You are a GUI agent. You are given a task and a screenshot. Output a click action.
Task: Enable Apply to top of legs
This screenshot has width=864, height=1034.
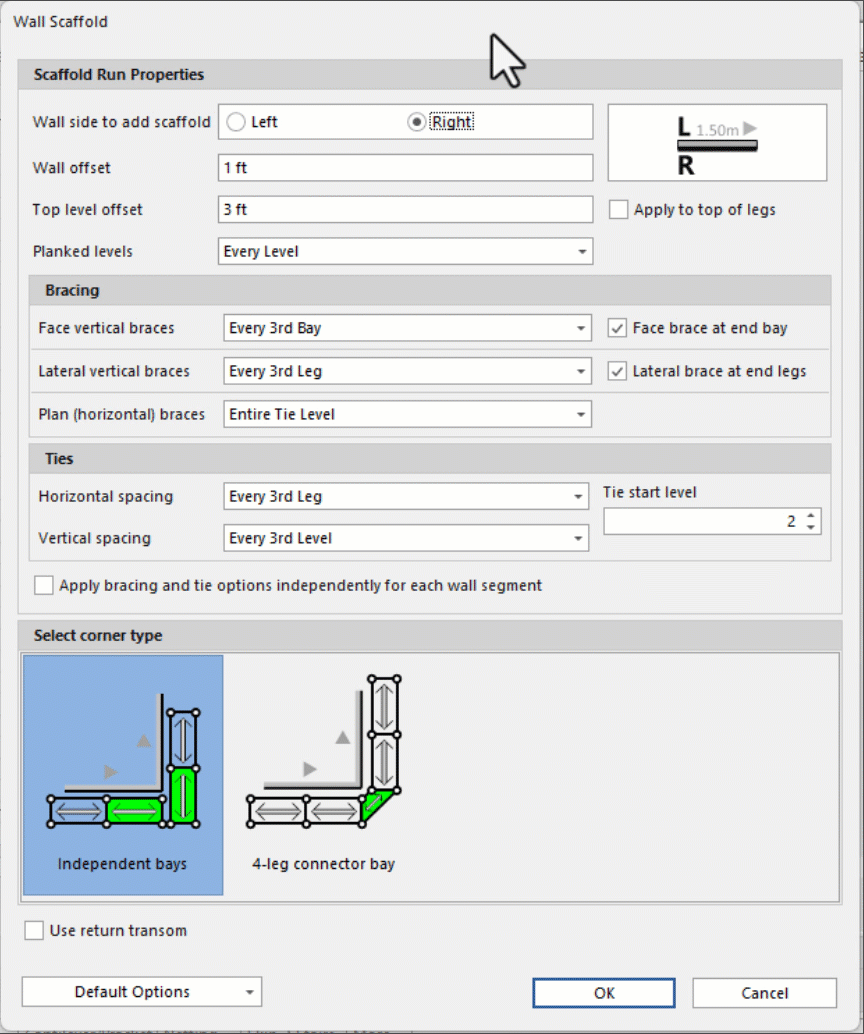pyautogui.click(x=619, y=210)
